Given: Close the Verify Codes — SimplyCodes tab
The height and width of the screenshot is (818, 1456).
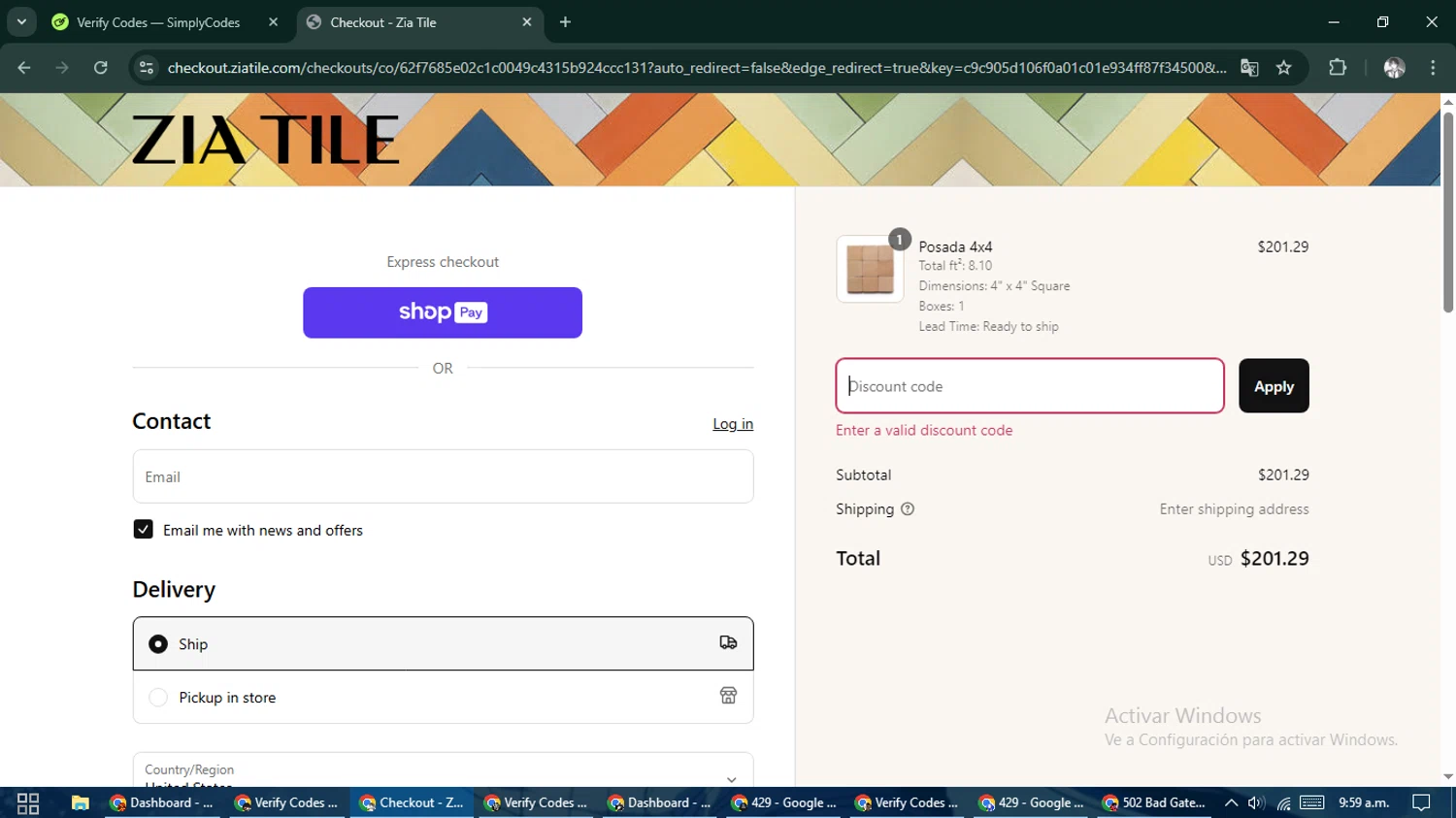Looking at the screenshot, I should pos(273,22).
